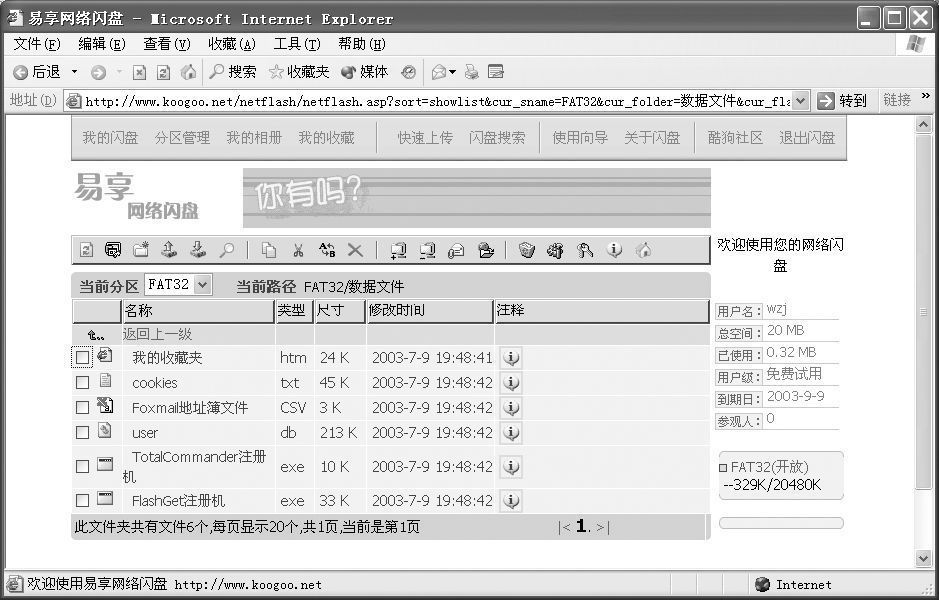Select the FlashGet注册机 checkbox
Screen dimensions: 939x600
pyautogui.click(x=83, y=501)
